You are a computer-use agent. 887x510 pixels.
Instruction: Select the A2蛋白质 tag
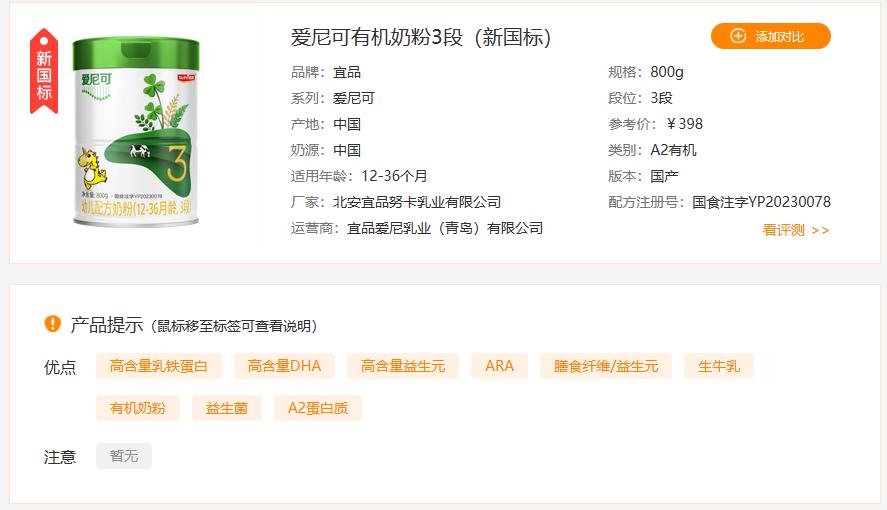[x=318, y=408]
